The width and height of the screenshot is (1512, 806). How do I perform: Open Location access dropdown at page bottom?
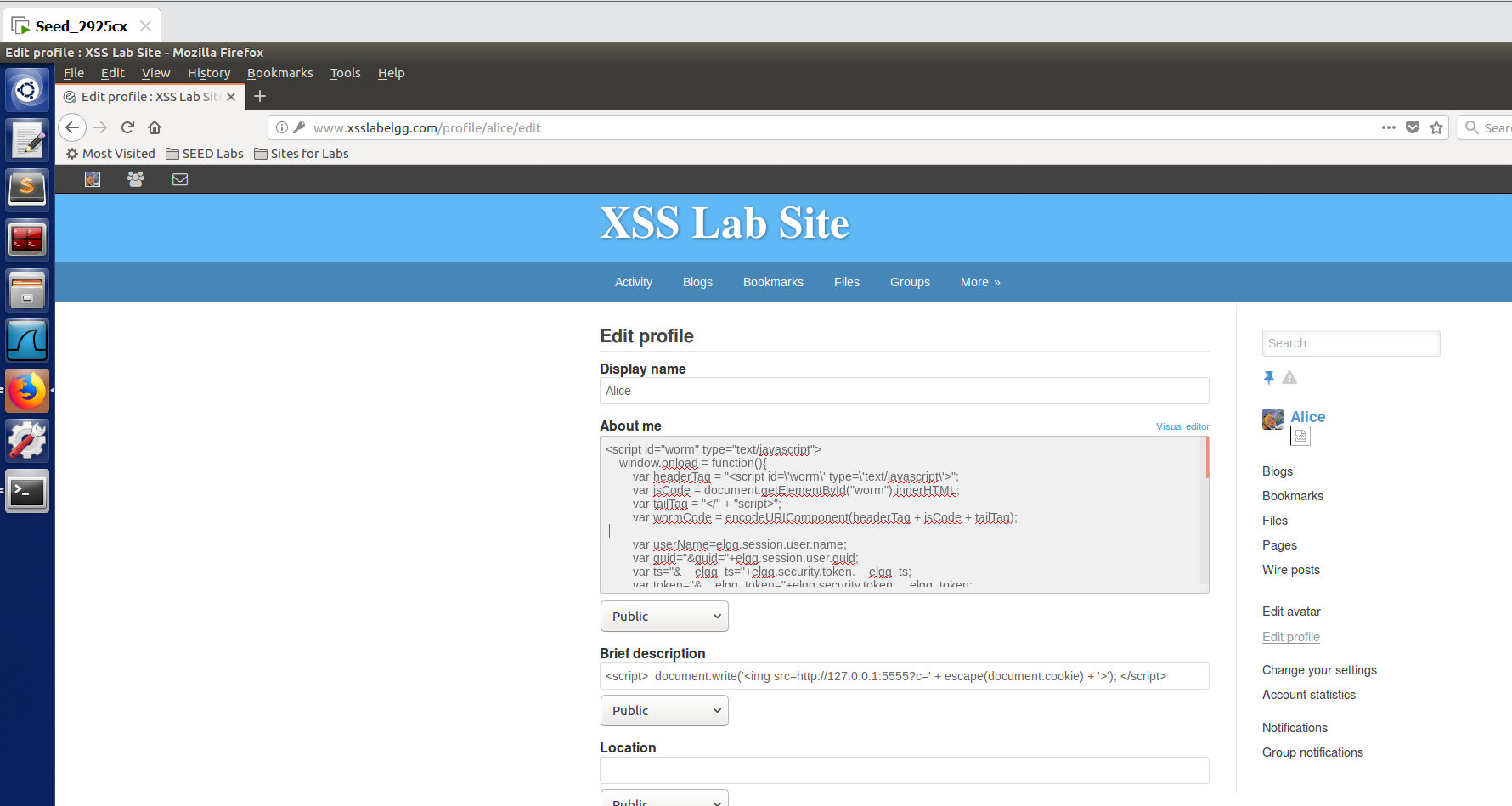(x=664, y=799)
